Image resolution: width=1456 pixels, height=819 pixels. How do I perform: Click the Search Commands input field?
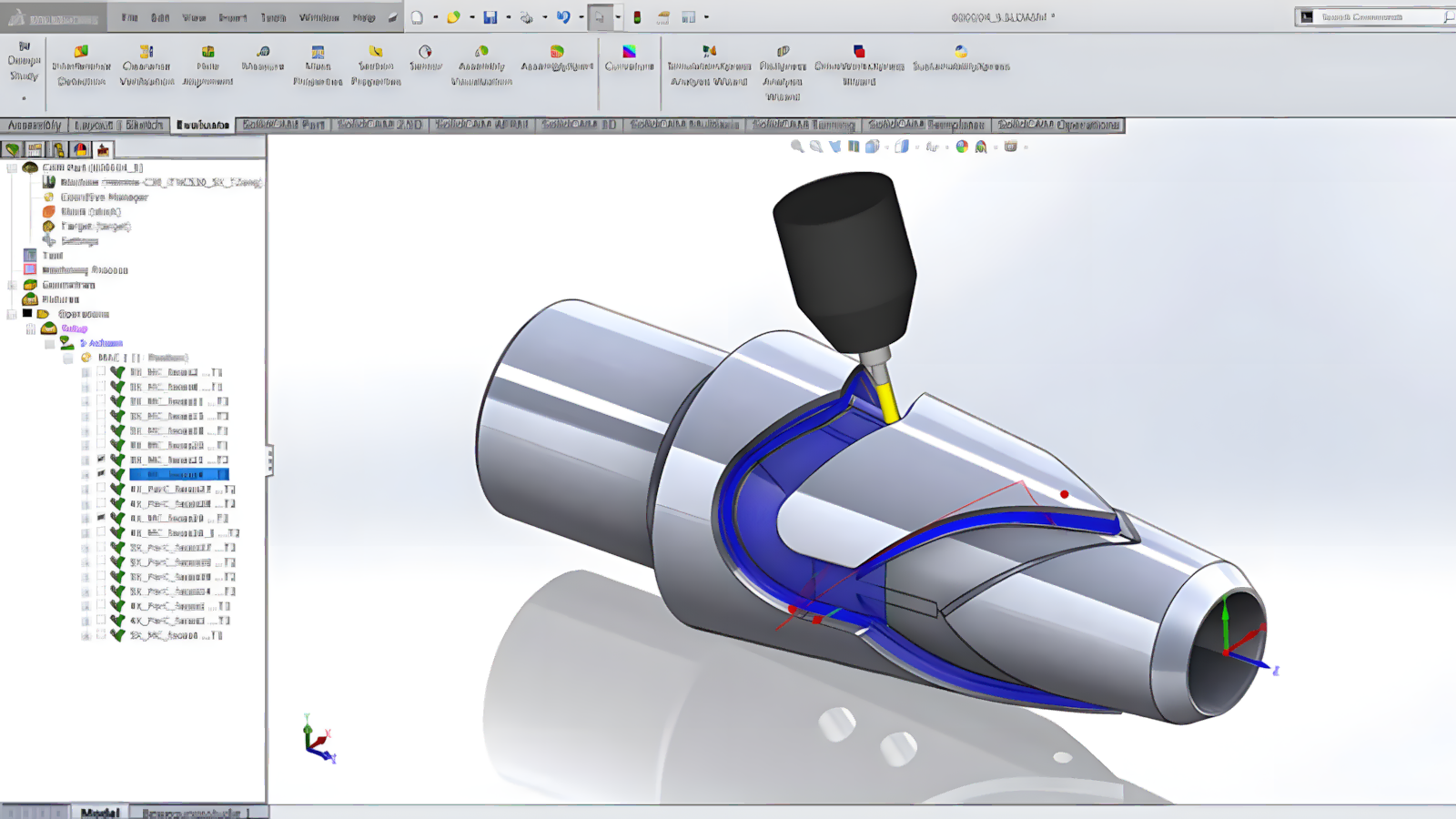pyautogui.click(x=1379, y=16)
